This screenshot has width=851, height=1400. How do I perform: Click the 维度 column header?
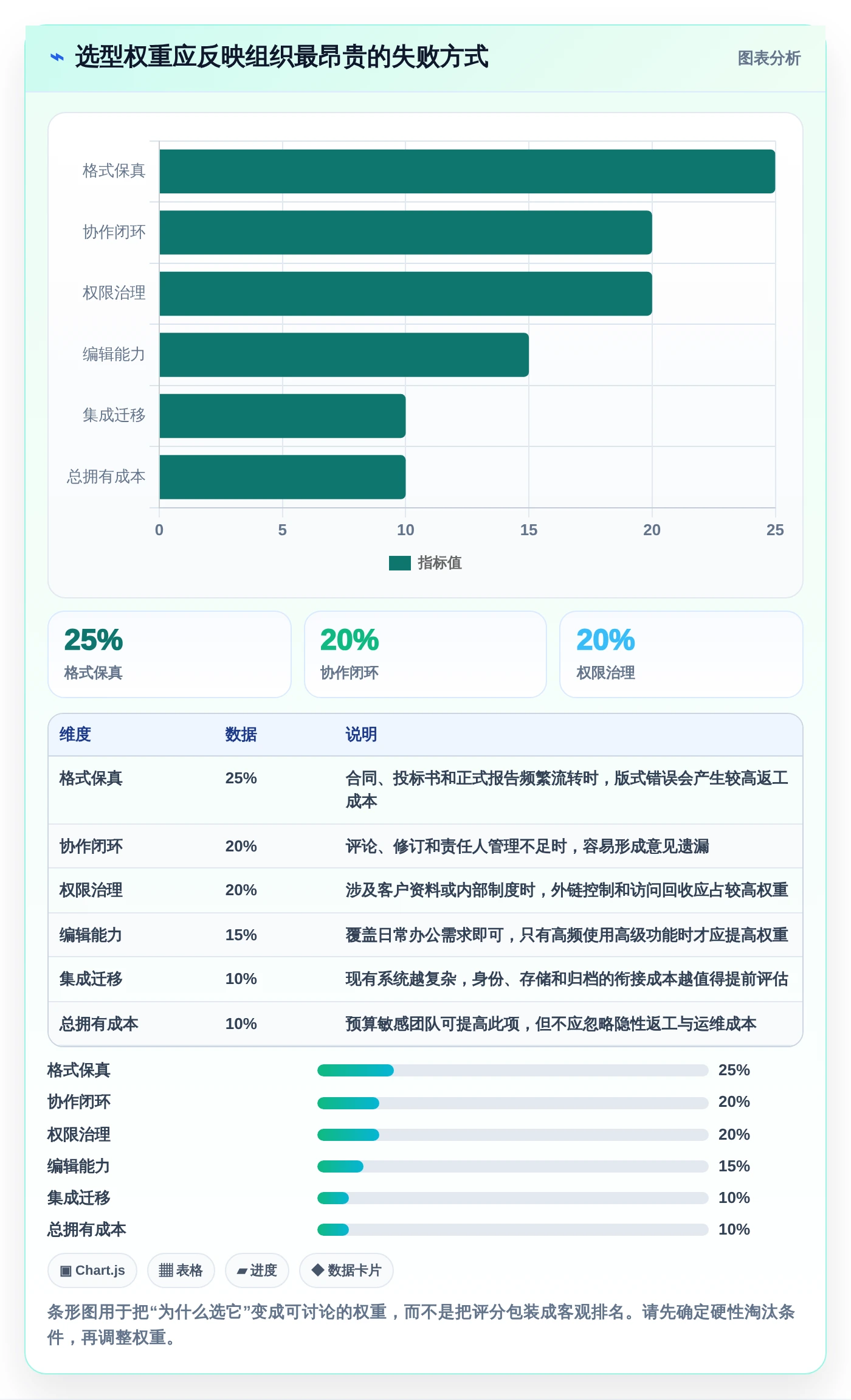(x=75, y=735)
